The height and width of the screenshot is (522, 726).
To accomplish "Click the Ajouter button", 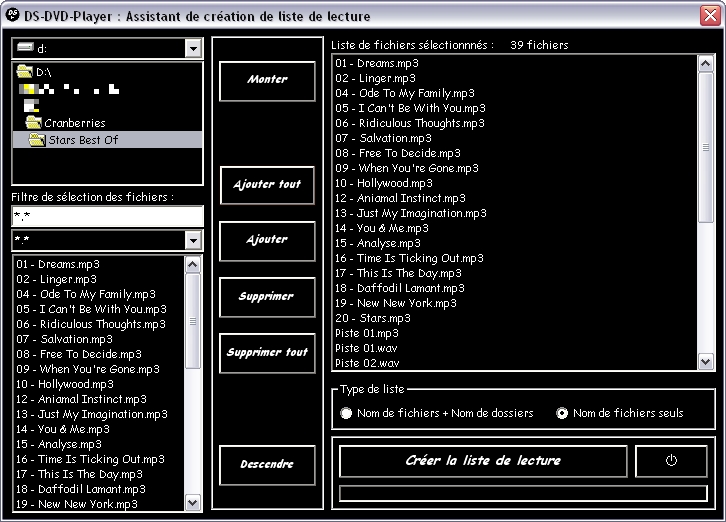I will click(x=267, y=240).
